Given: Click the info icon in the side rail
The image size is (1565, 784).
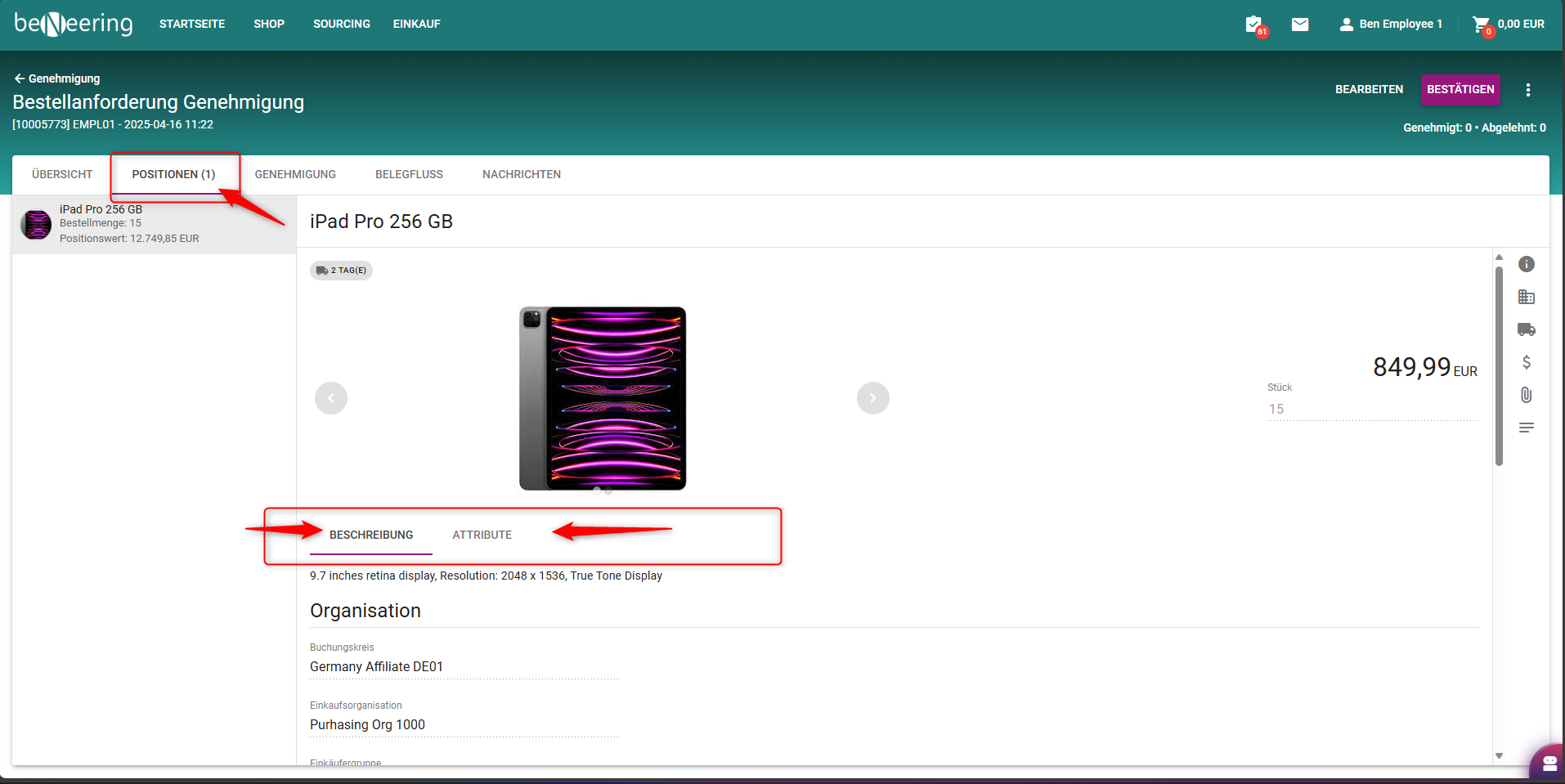Looking at the screenshot, I should pyautogui.click(x=1527, y=264).
